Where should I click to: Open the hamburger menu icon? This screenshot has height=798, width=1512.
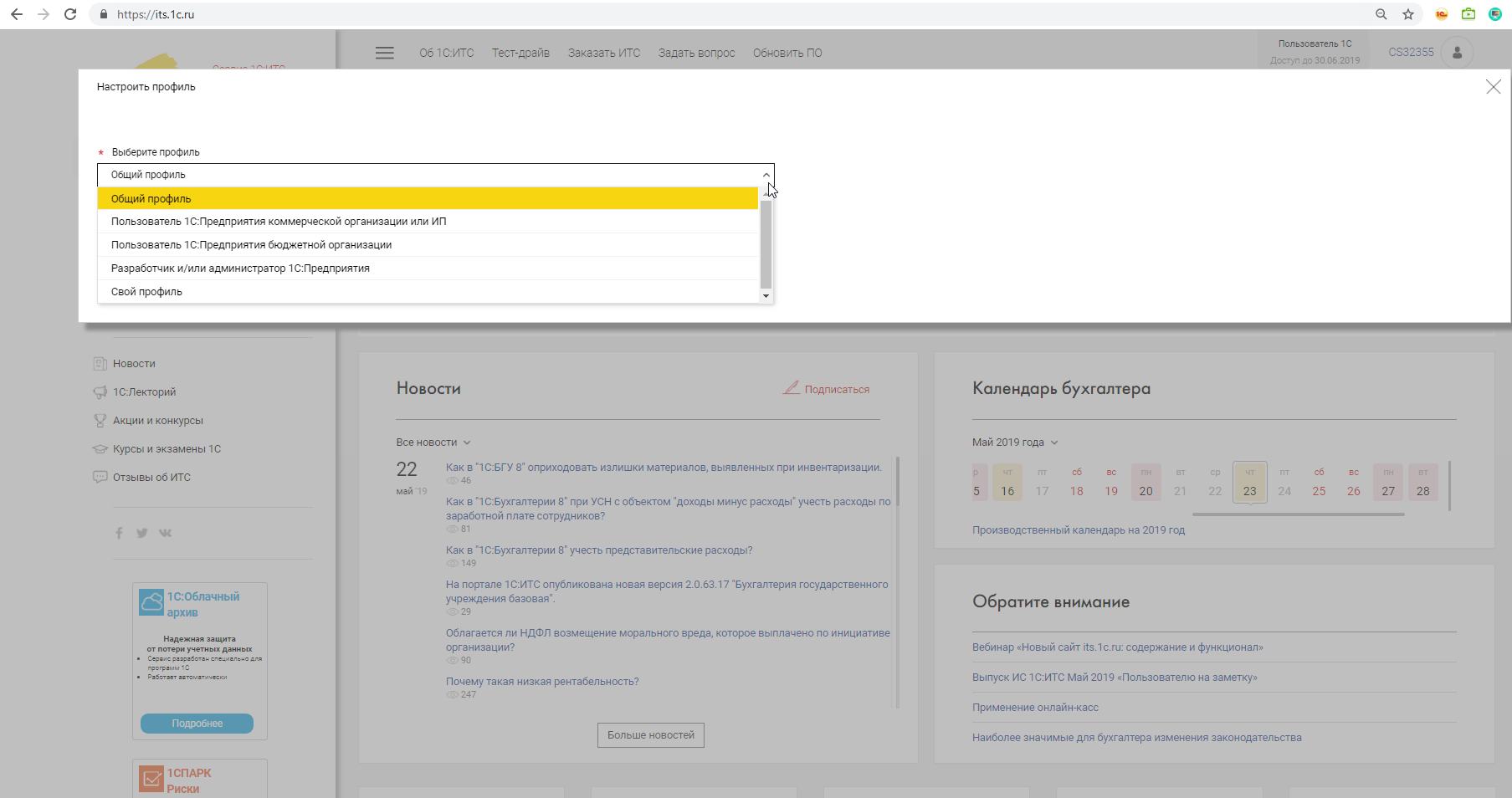385,53
